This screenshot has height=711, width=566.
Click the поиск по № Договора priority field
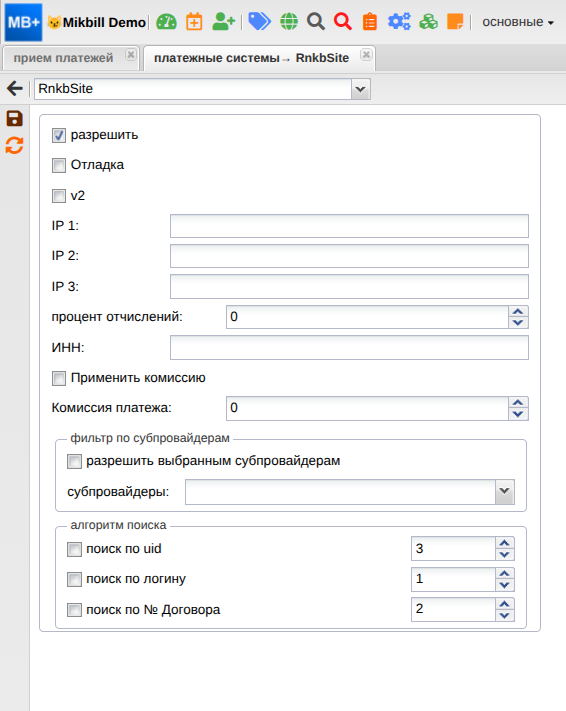click(453, 609)
